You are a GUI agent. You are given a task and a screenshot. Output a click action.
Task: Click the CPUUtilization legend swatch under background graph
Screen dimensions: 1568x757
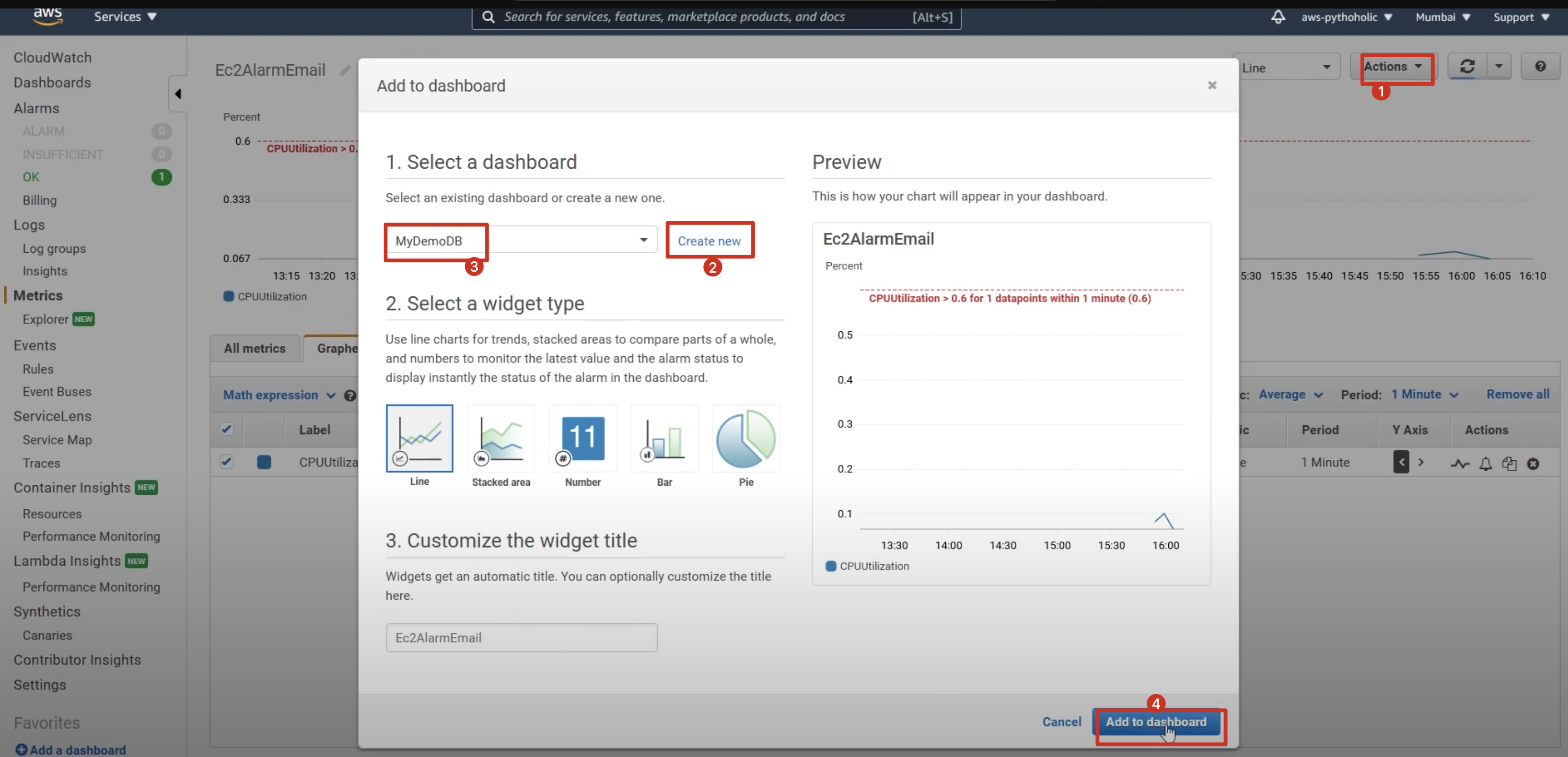tap(228, 296)
